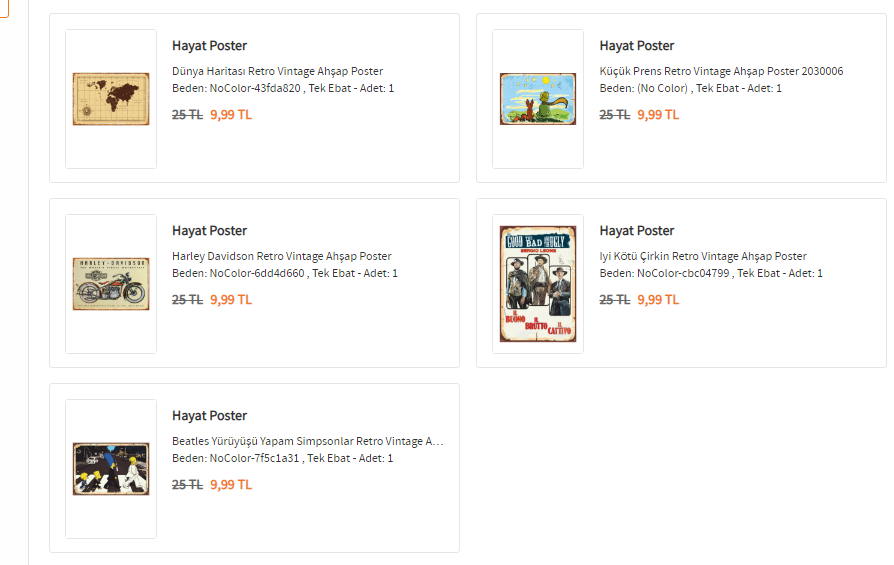Click the Beden NoColor-6dd4d660 variant text
Image resolution: width=894 pixels, height=565 pixels.
coord(285,273)
